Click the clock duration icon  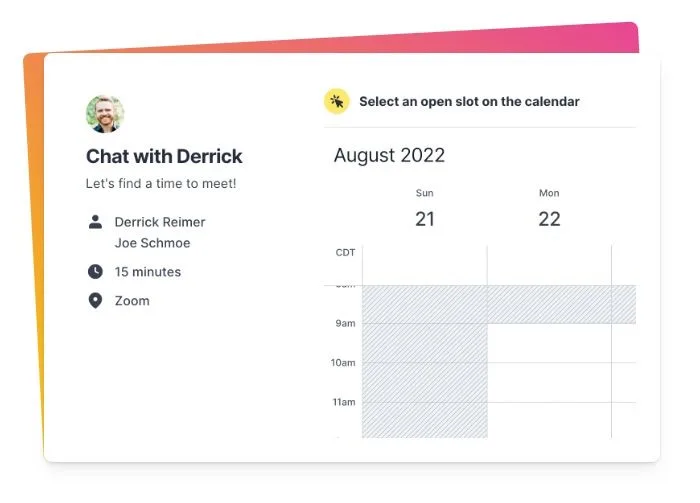[95, 271]
